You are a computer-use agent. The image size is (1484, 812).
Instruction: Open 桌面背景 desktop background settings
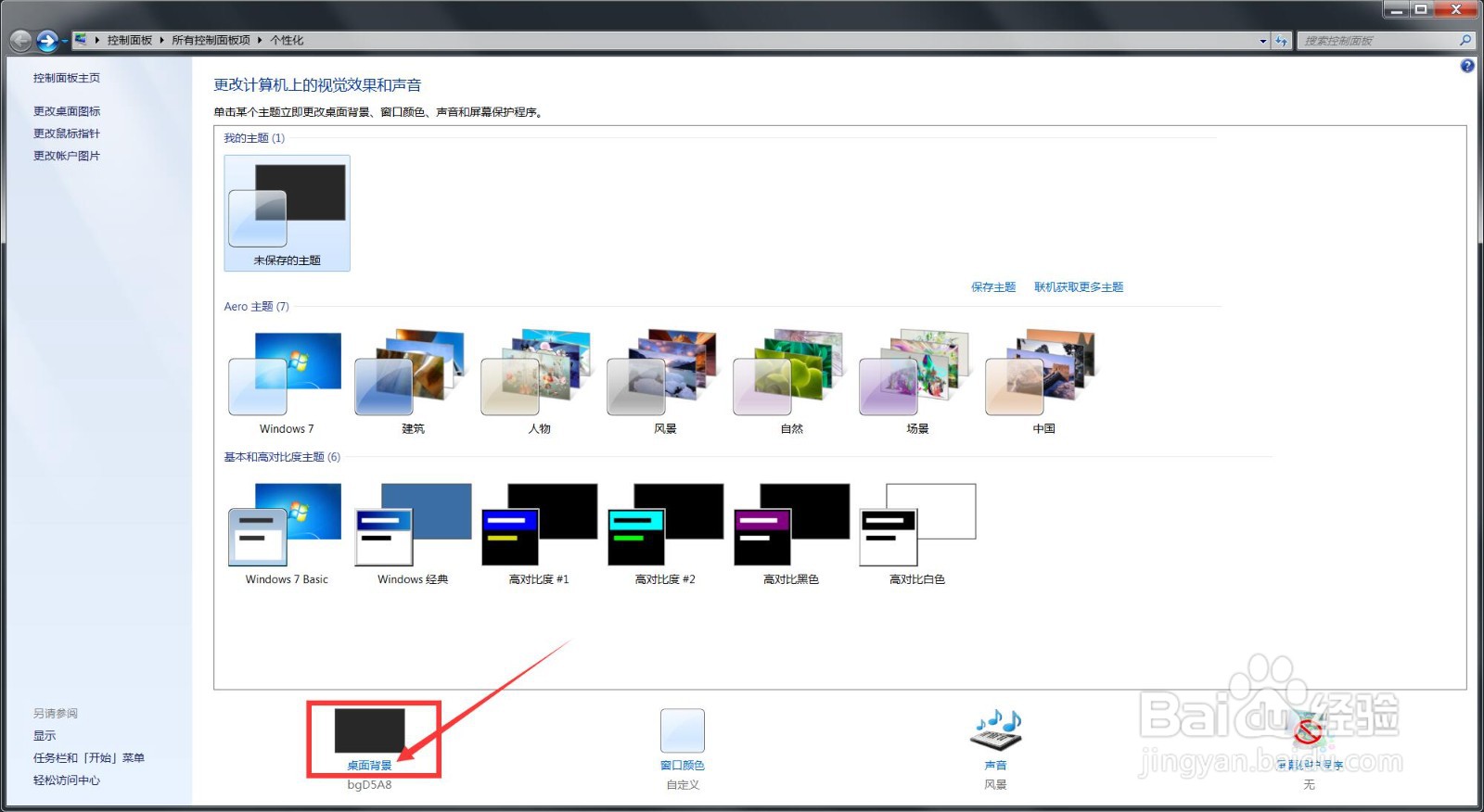coord(369,730)
